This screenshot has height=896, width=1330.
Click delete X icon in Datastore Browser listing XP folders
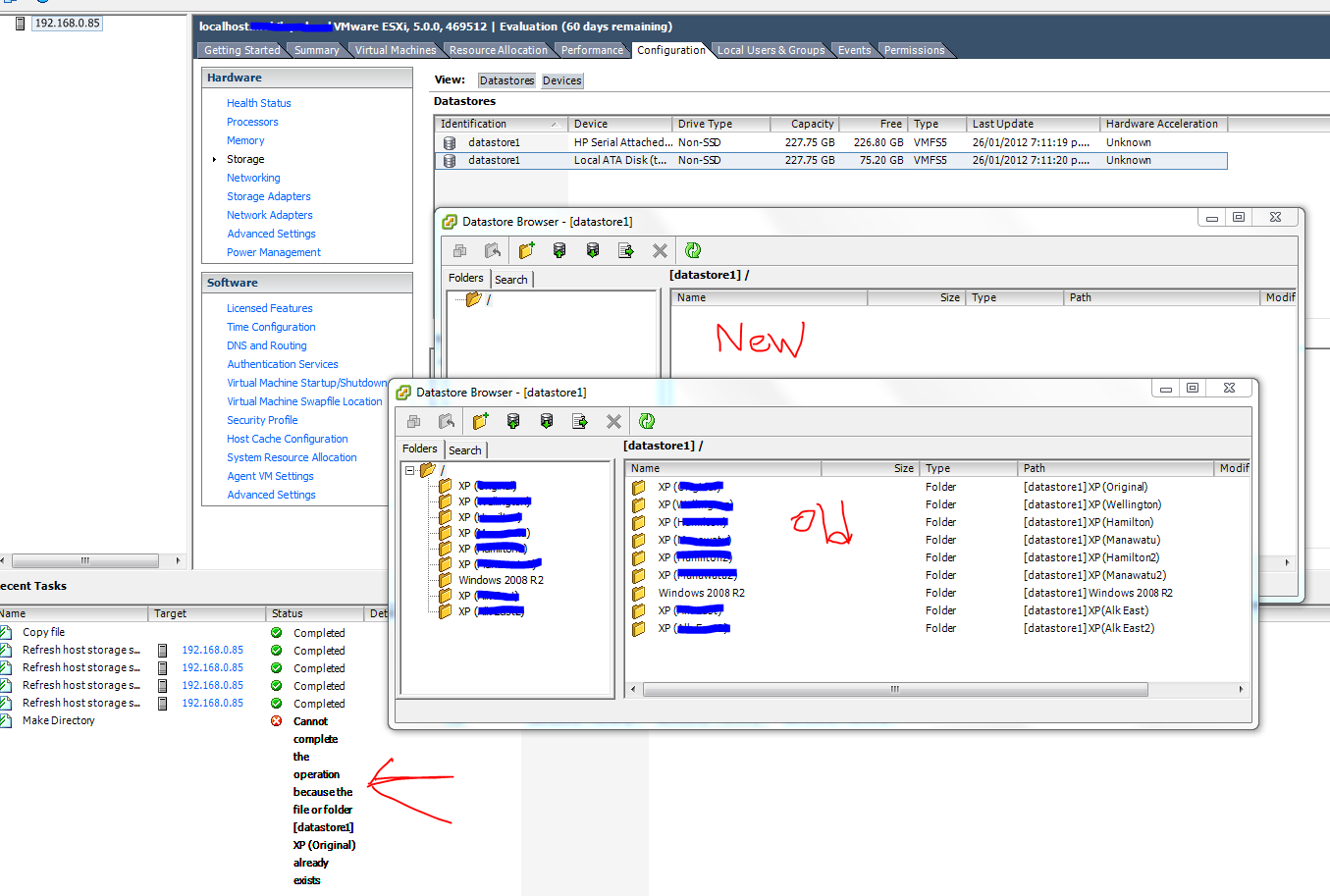(613, 422)
